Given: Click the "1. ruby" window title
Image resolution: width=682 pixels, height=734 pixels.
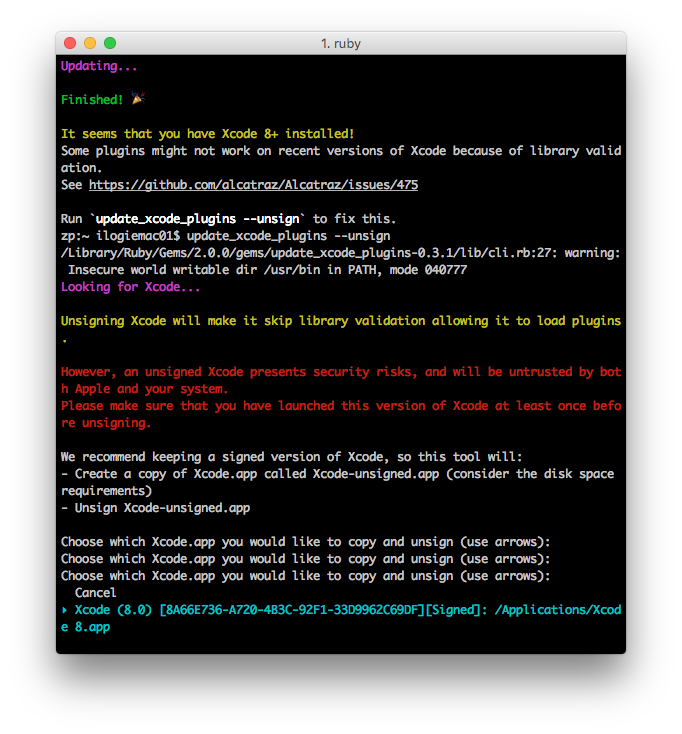Looking at the screenshot, I should 341,44.
